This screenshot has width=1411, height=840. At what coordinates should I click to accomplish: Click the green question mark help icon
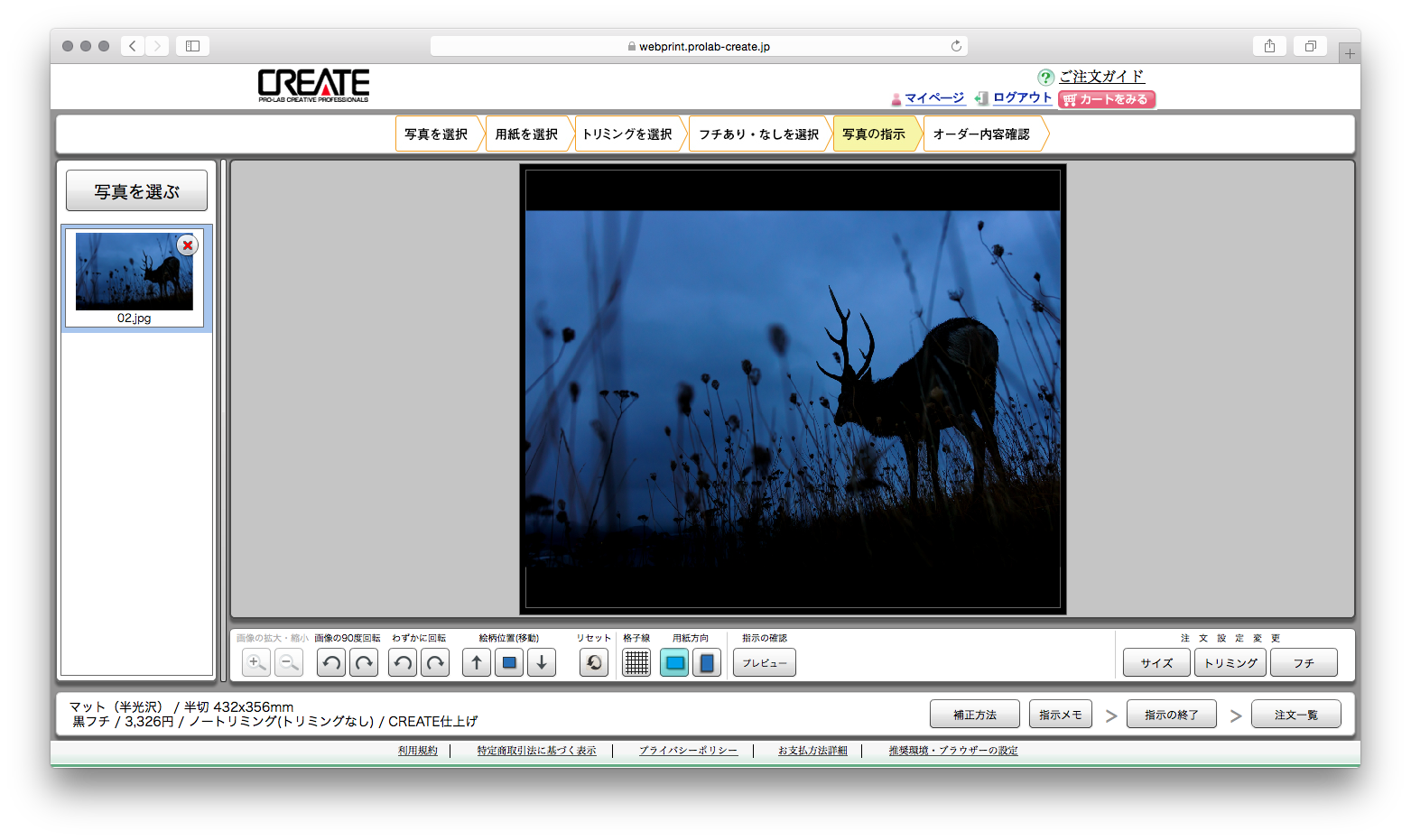[1046, 78]
